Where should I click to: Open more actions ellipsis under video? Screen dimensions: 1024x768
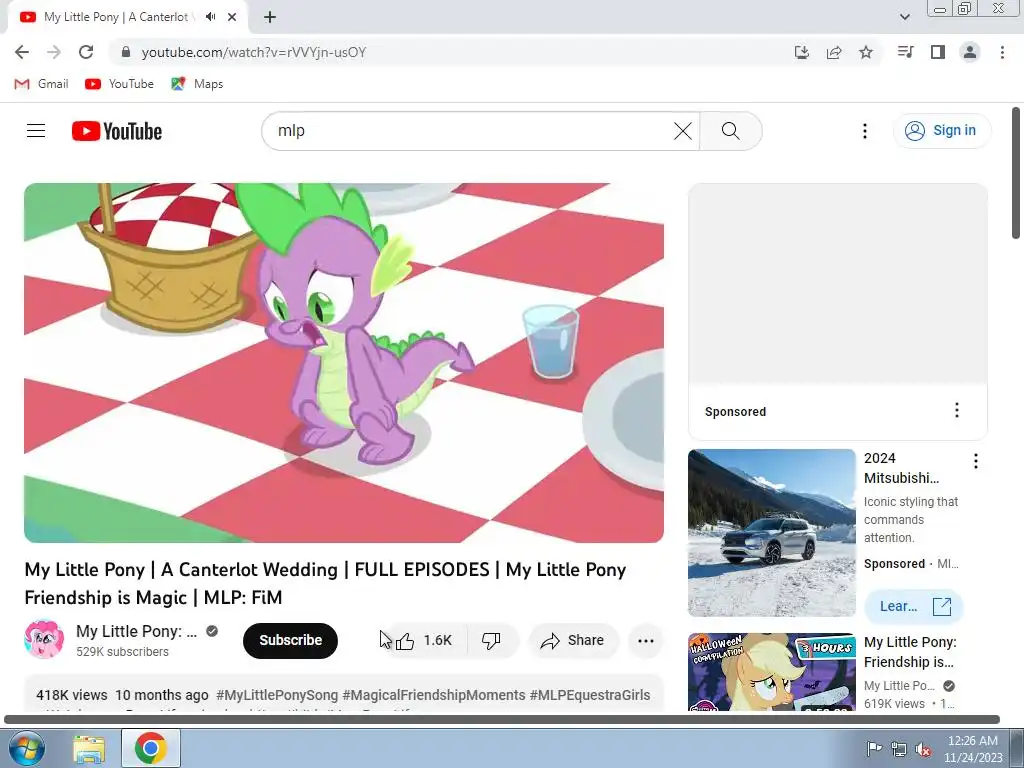click(646, 641)
